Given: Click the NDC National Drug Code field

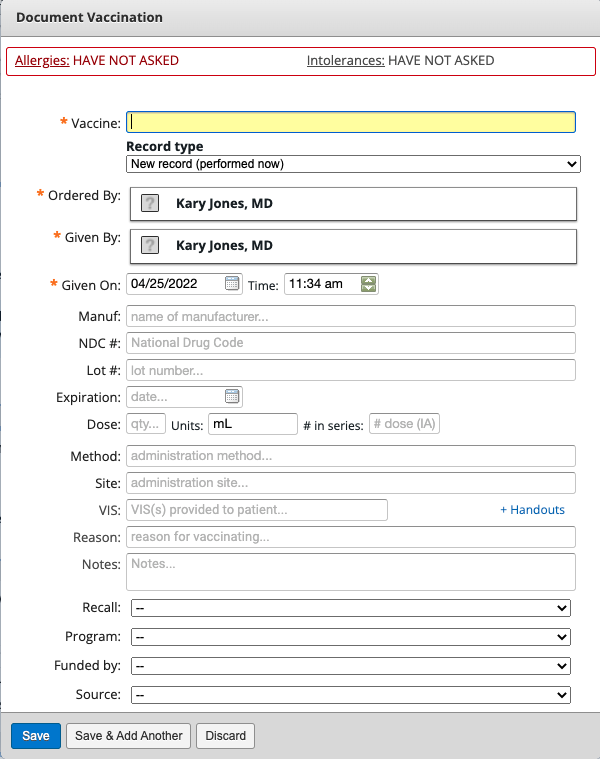Looking at the screenshot, I should (351, 343).
